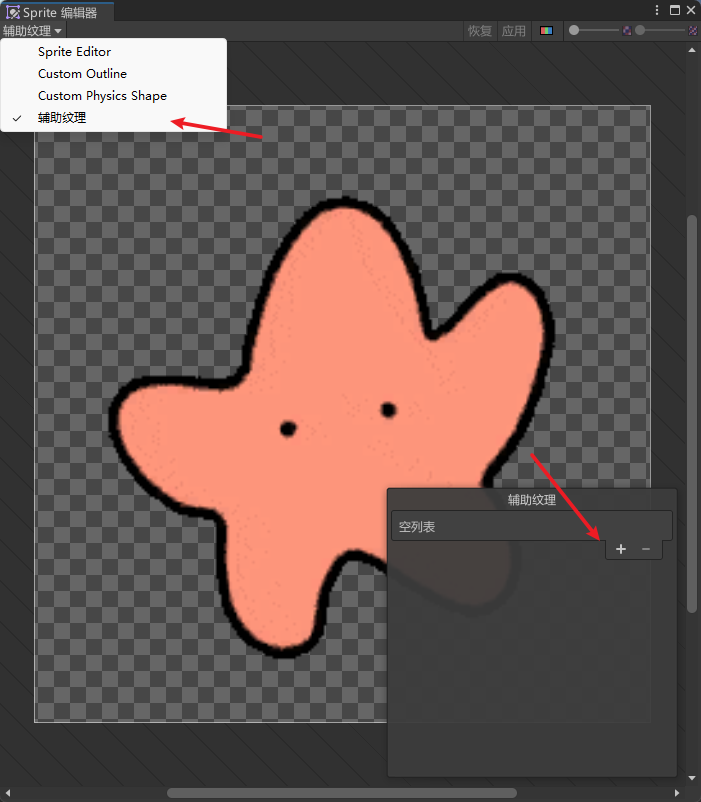Adjust the mip level slider handle

(x=640, y=31)
